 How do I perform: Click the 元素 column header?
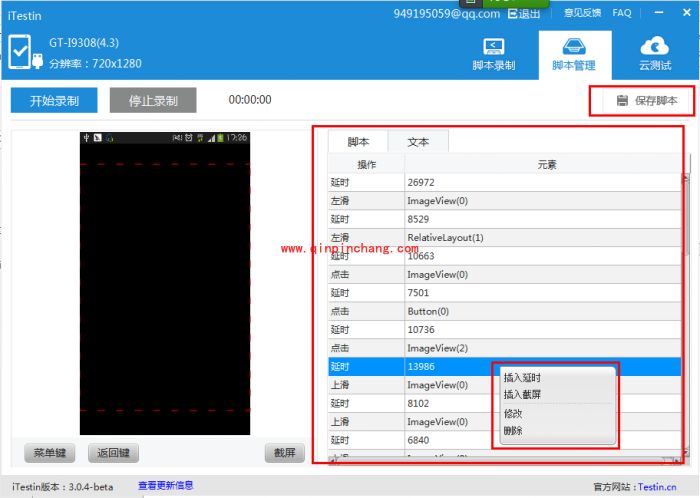point(547,165)
